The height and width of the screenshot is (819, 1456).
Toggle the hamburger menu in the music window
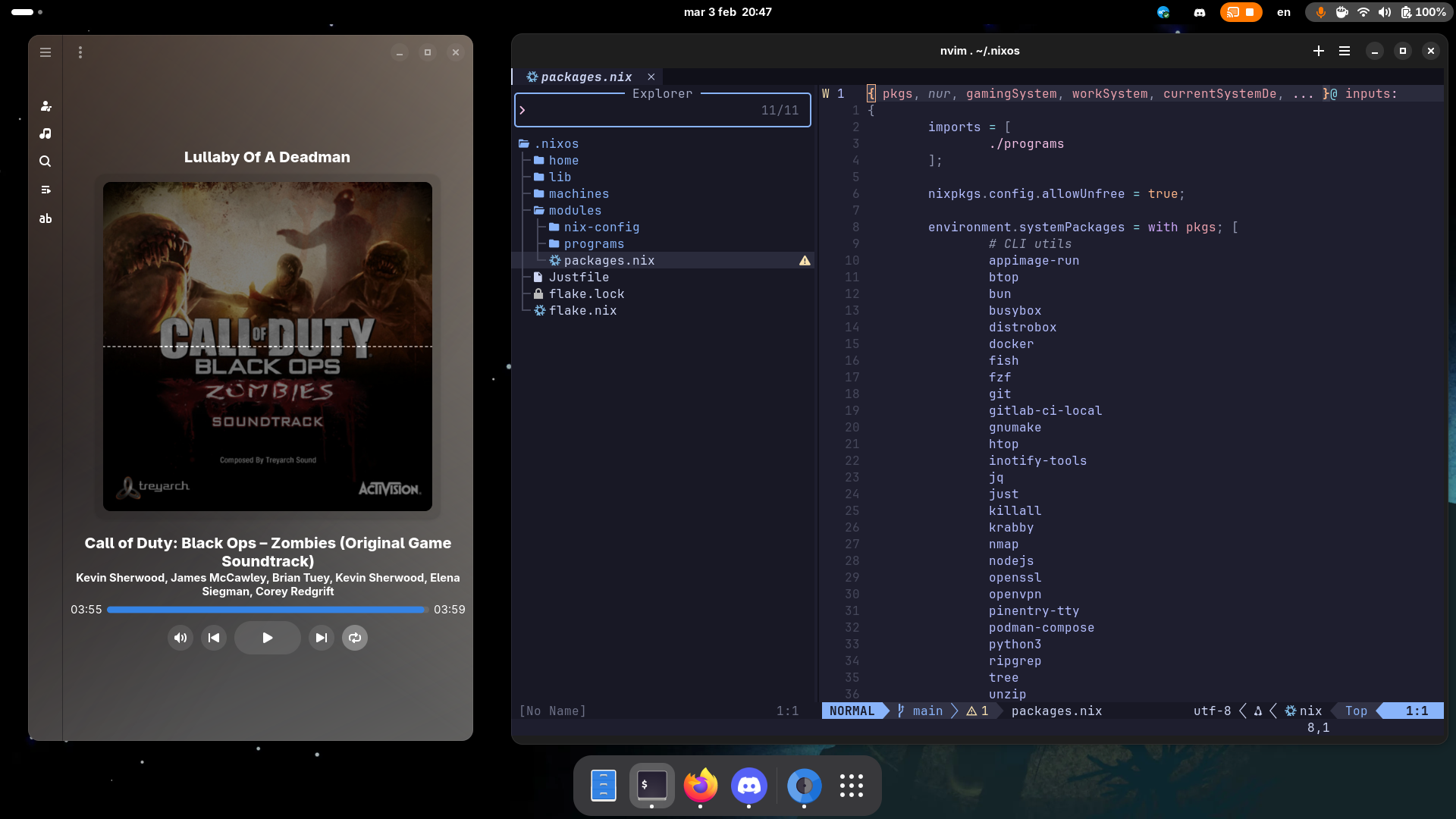[45, 52]
